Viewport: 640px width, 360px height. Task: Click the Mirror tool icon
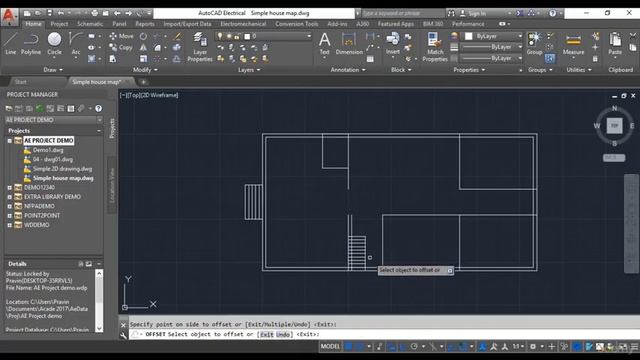[x=143, y=47]
